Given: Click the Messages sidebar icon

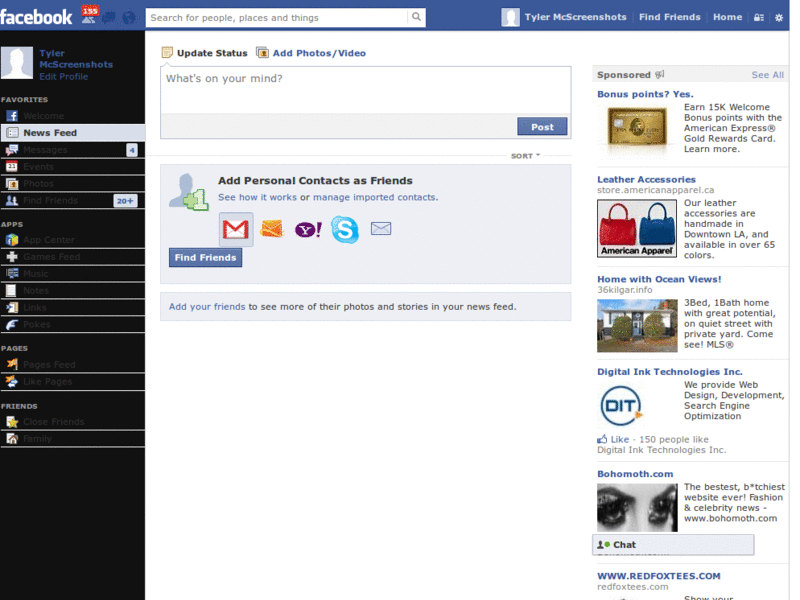Looking at the screenshot, I should tap(12, 150).
